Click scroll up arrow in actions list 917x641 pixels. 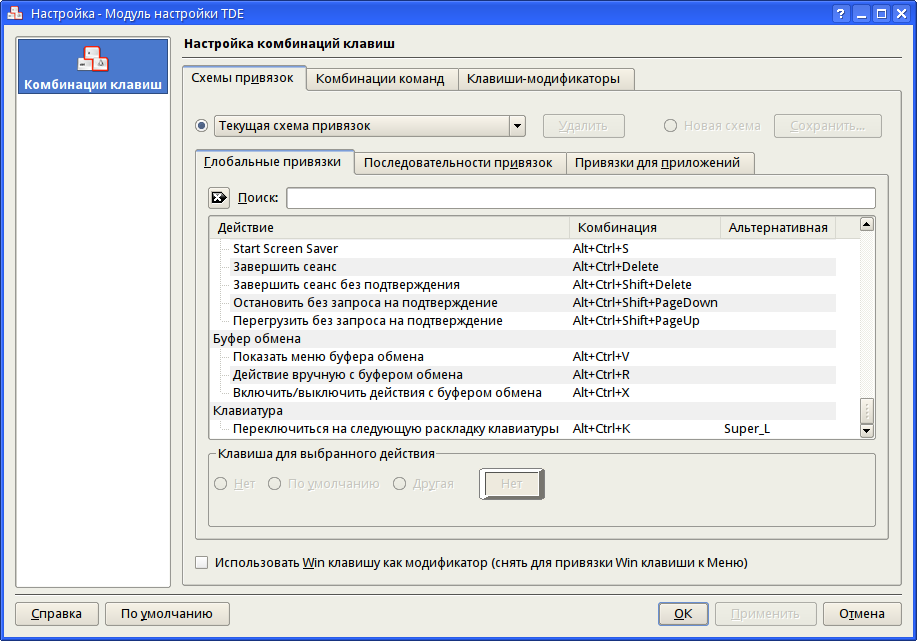867,224
